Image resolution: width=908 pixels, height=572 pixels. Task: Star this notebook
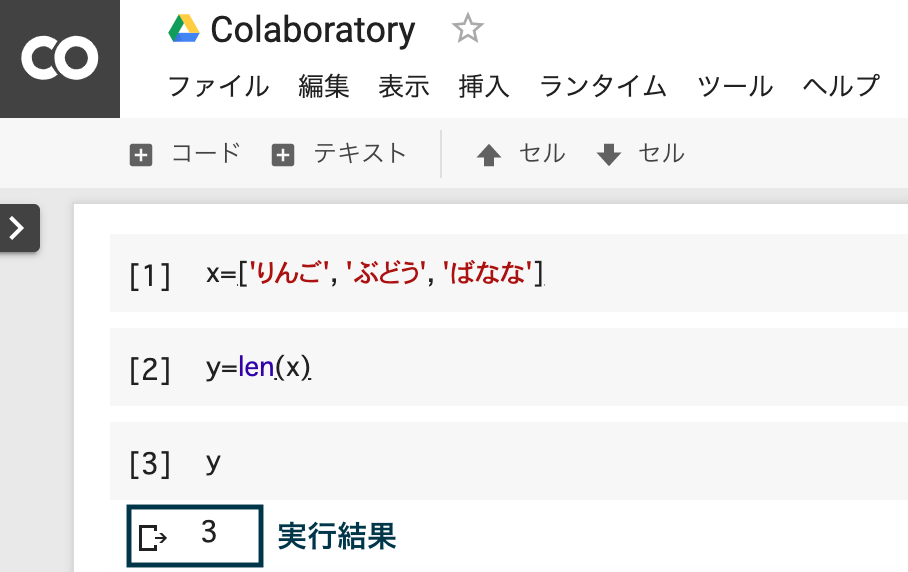click(467, 29)
